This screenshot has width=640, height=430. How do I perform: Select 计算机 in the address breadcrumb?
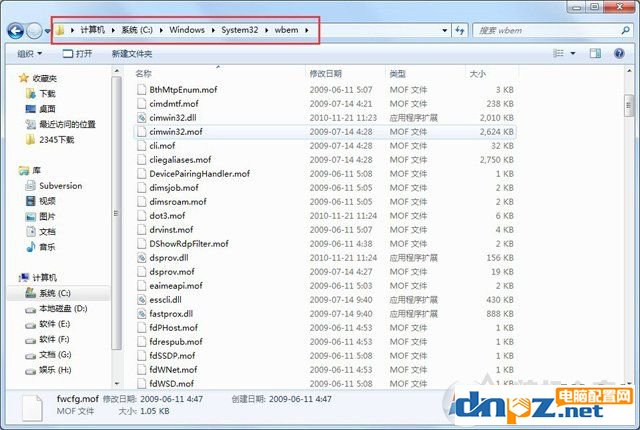pos(92,30)
